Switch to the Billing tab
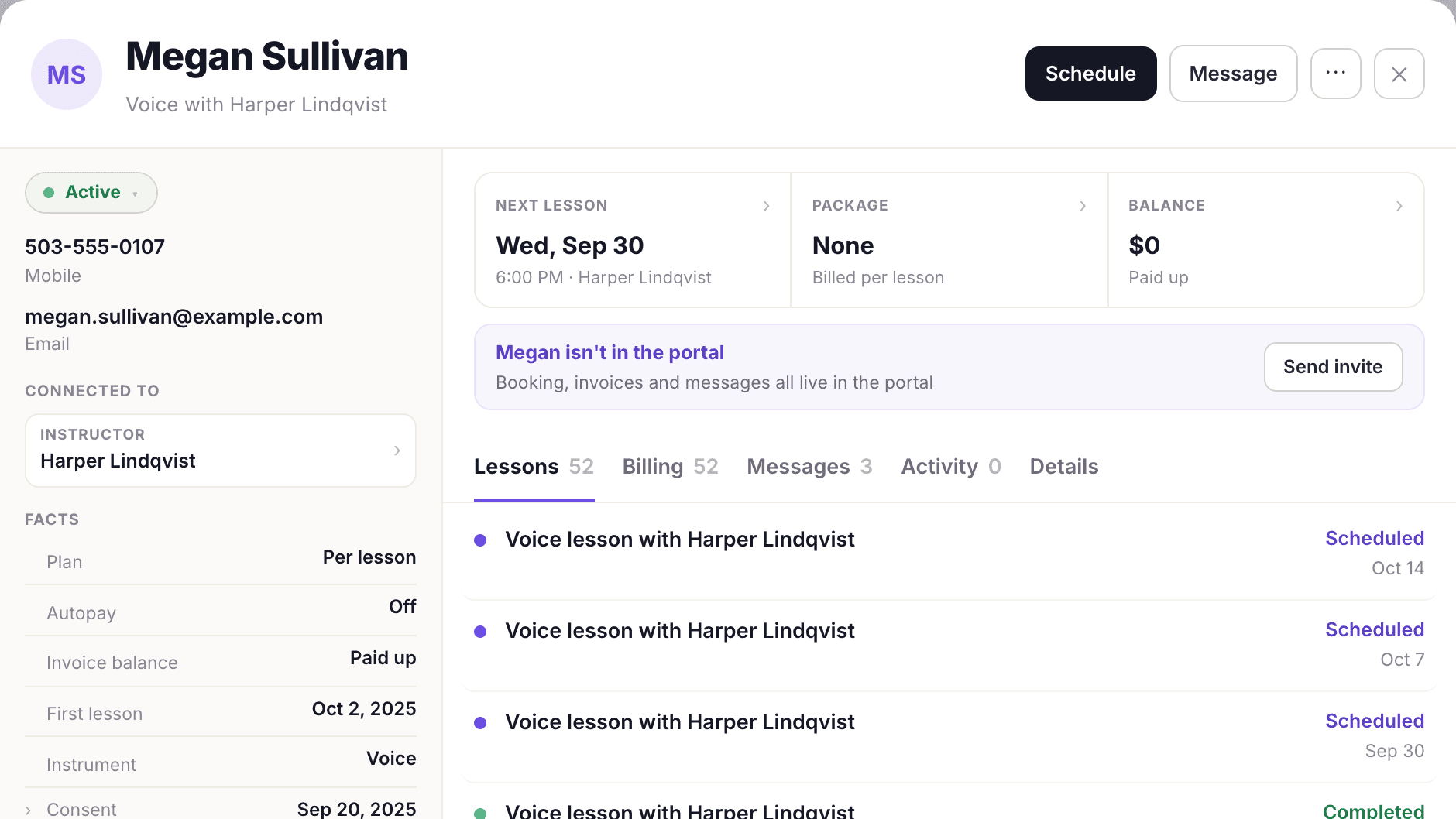The height and width of the screenshot is (819, 1456). point(670,467)
